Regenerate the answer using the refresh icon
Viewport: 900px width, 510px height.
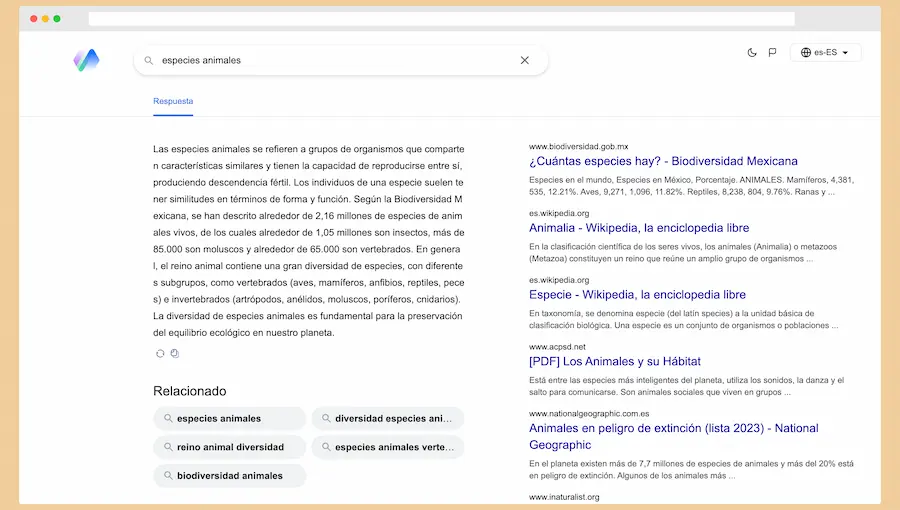(x=160, y=353)
